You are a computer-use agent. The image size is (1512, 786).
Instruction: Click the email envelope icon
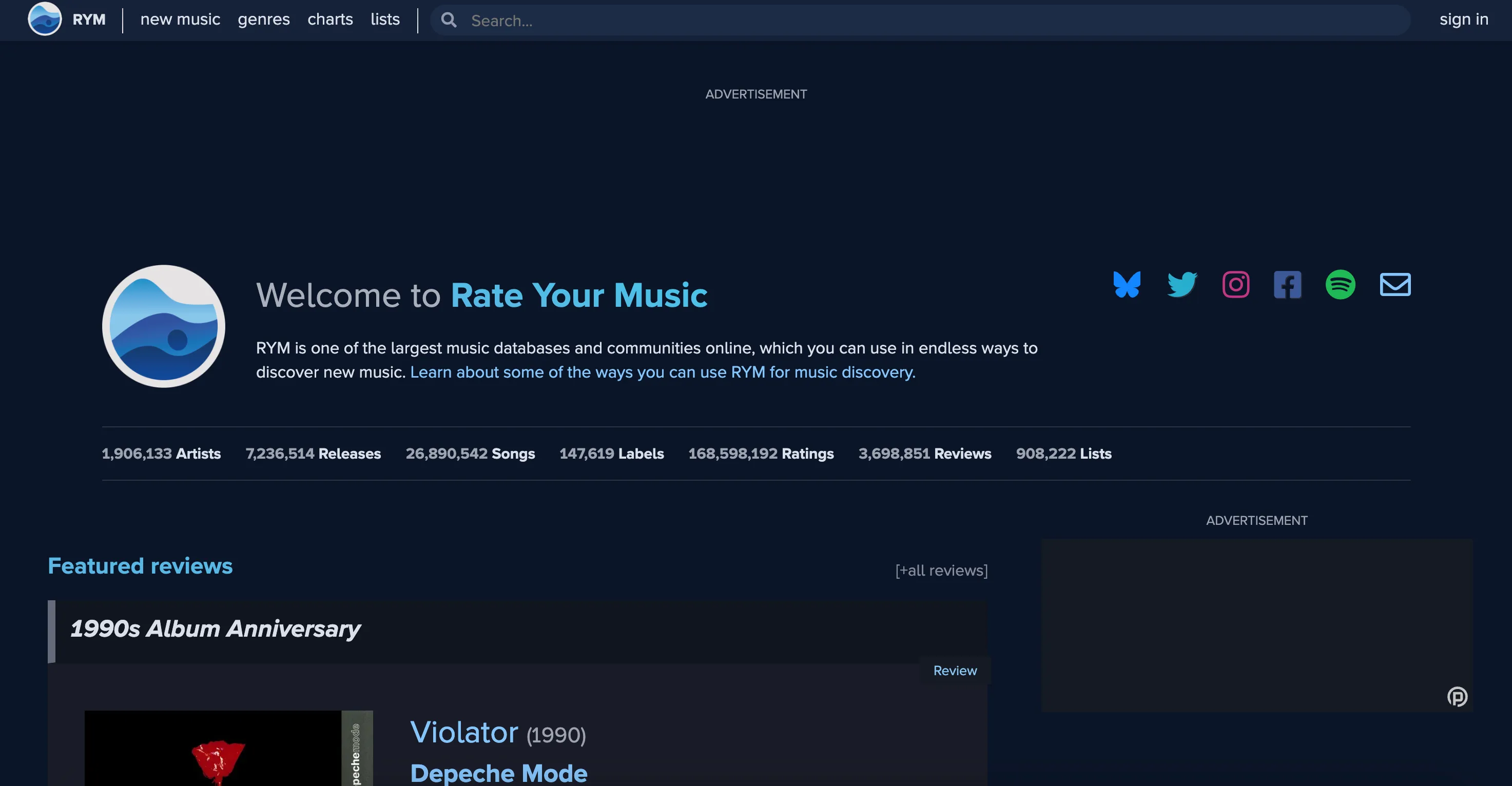pos(1394,284)
